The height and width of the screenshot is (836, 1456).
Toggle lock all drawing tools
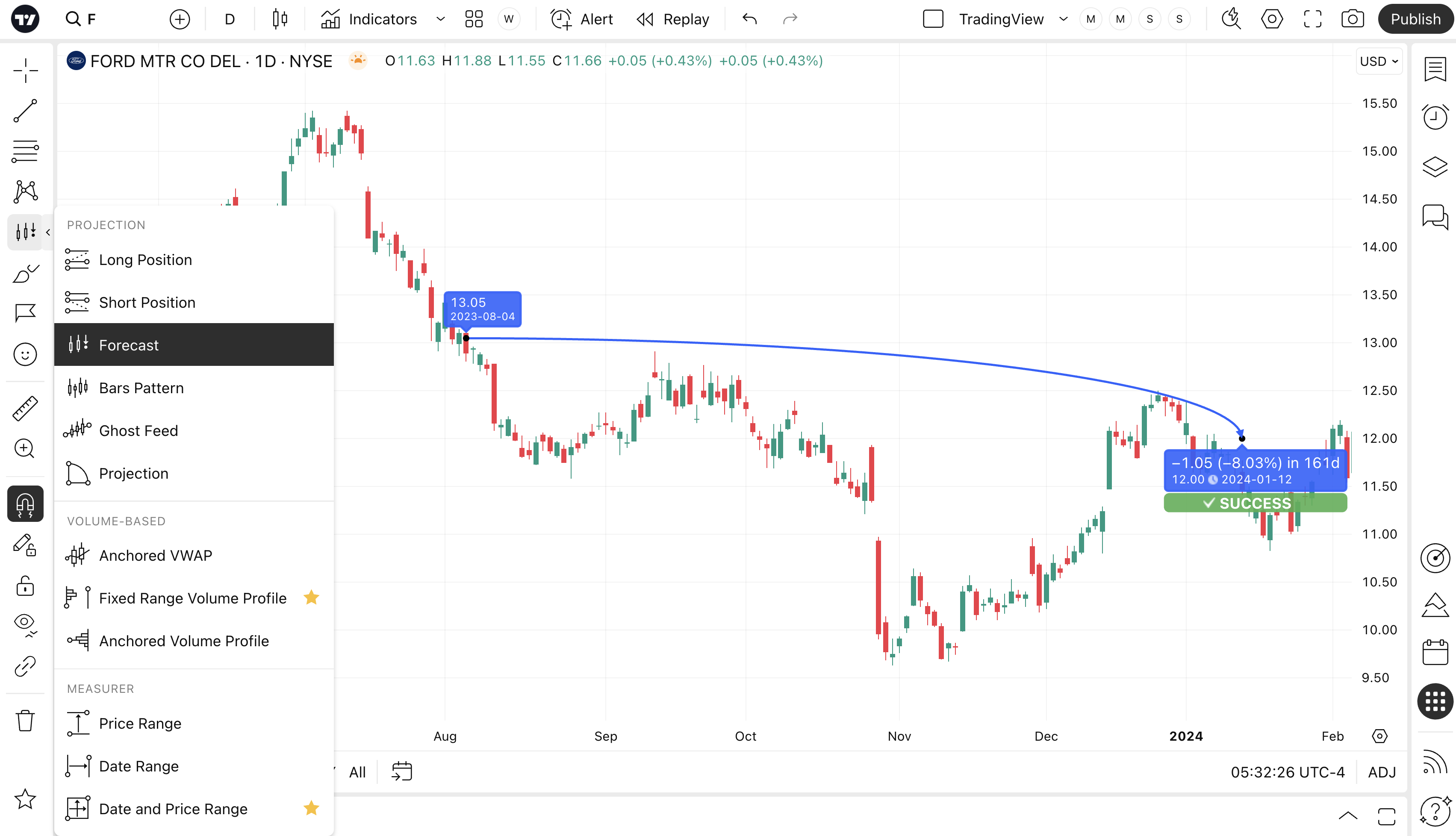click(25, 586)
